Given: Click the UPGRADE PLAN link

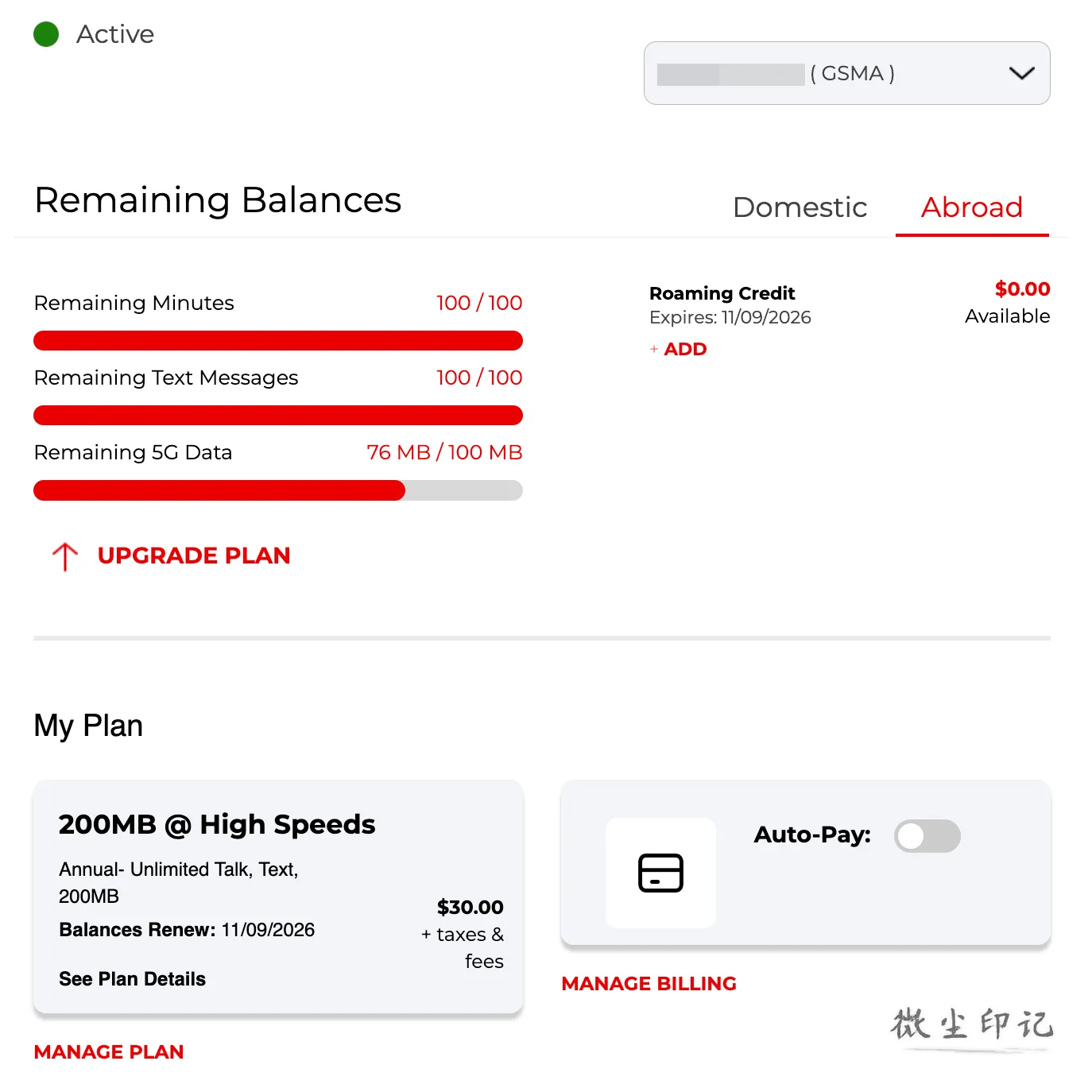Looking at the screenshot, I should 194,556.
